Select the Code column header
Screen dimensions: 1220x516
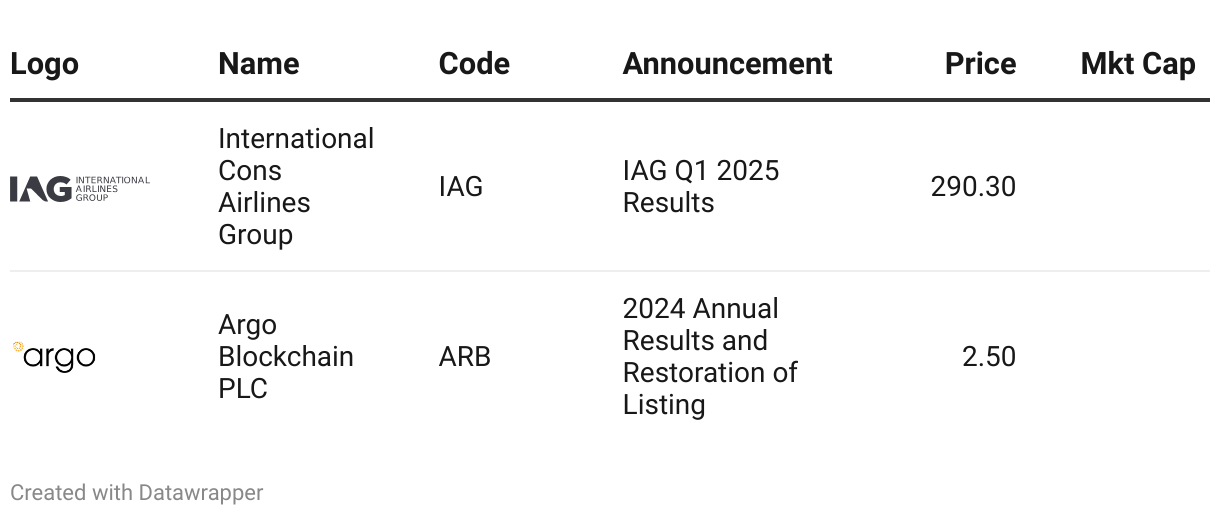click(x=474, y=64)
